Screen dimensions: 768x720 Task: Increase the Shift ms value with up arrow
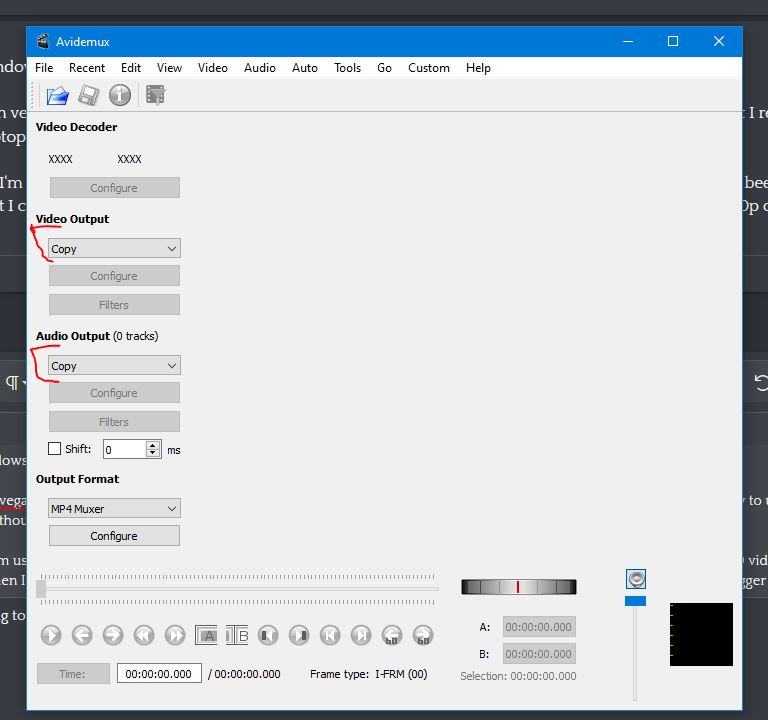click(153, 445)
